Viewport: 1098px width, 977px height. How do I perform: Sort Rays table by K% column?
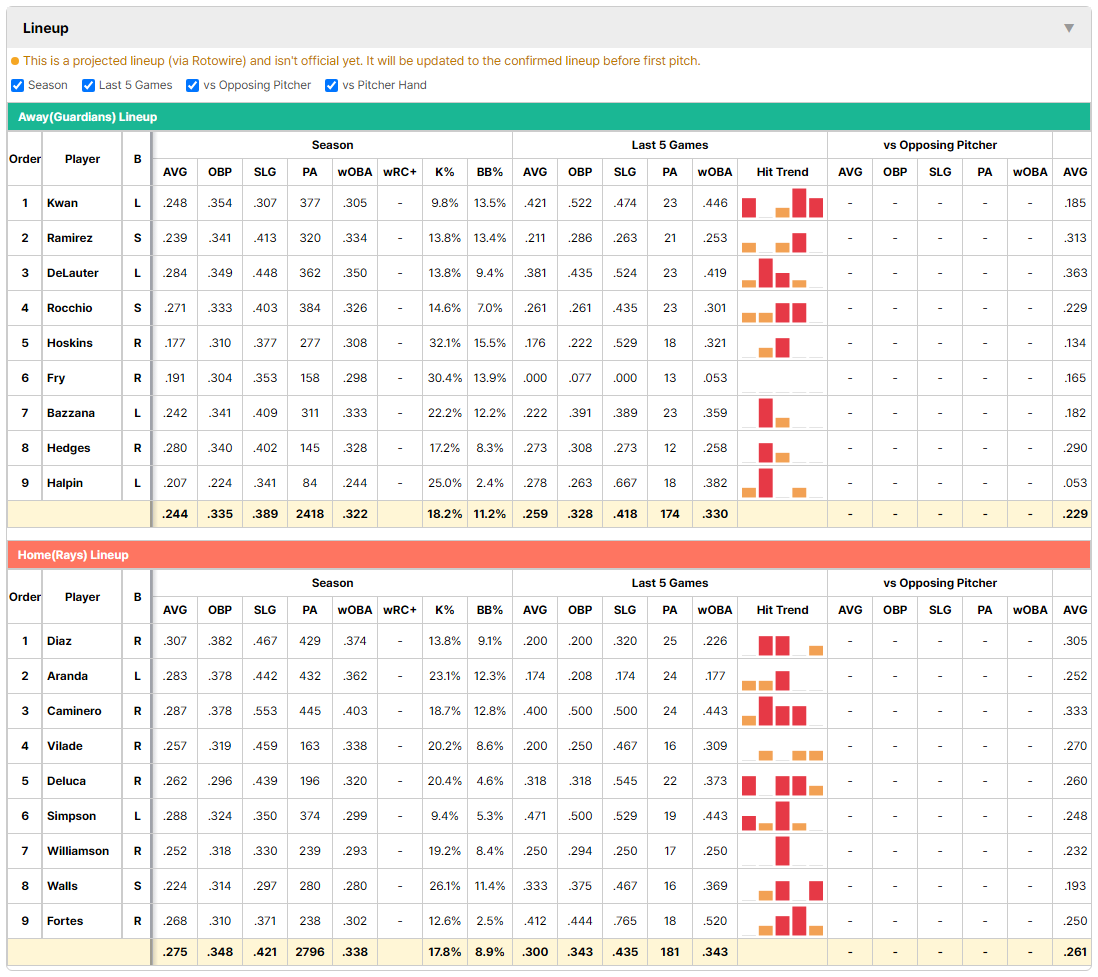(445, 610)
